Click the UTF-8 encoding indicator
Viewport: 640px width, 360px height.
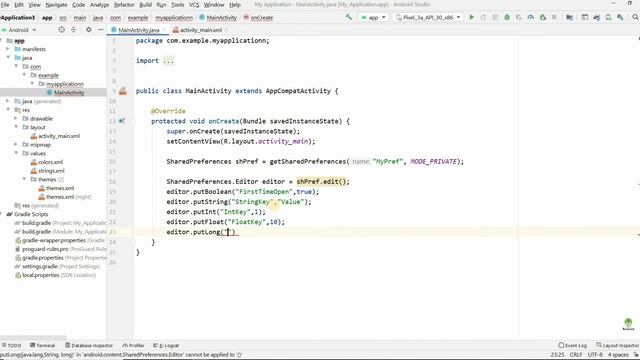coord(595,355)
